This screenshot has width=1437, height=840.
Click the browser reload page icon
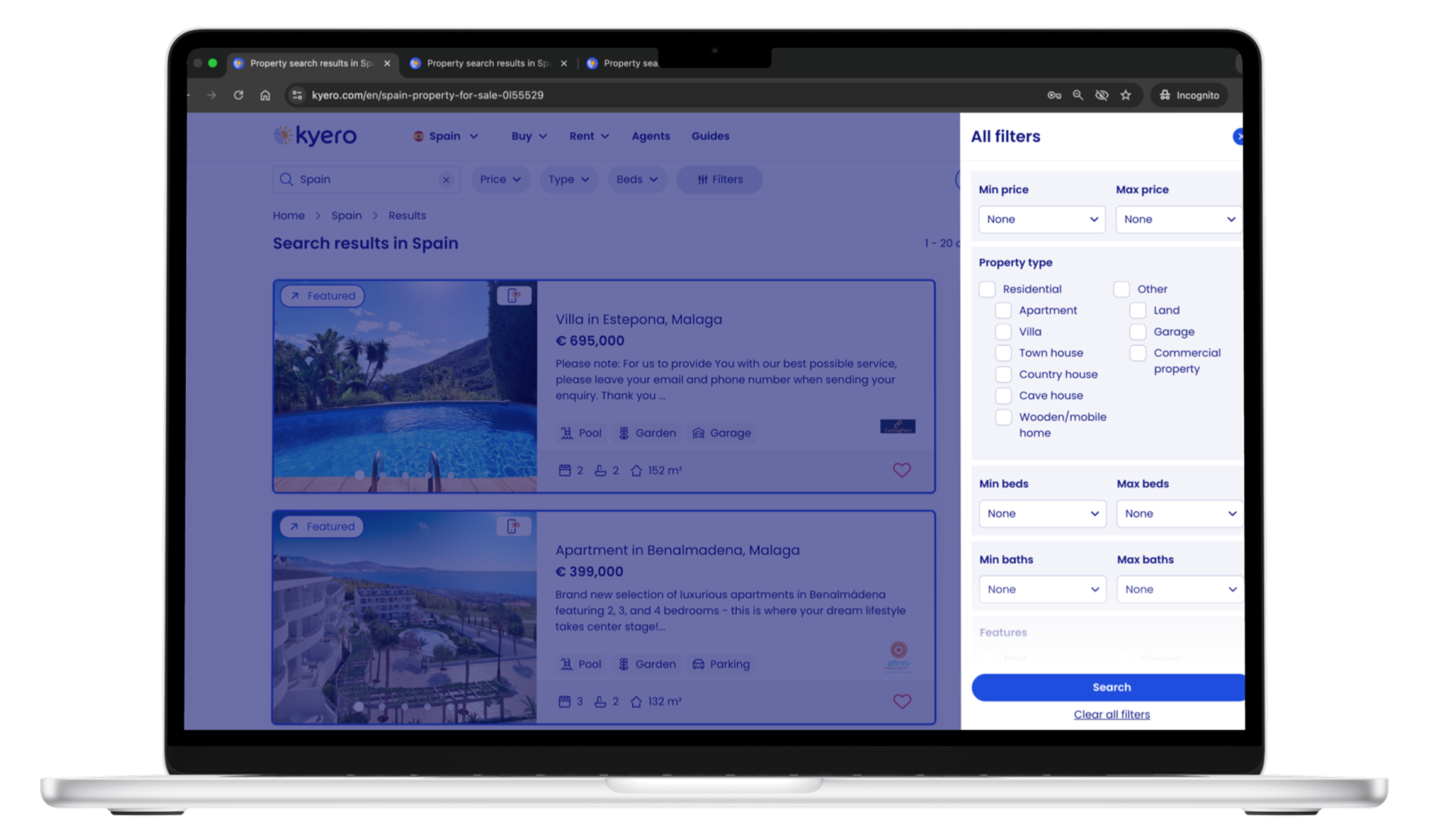(238, 95)
